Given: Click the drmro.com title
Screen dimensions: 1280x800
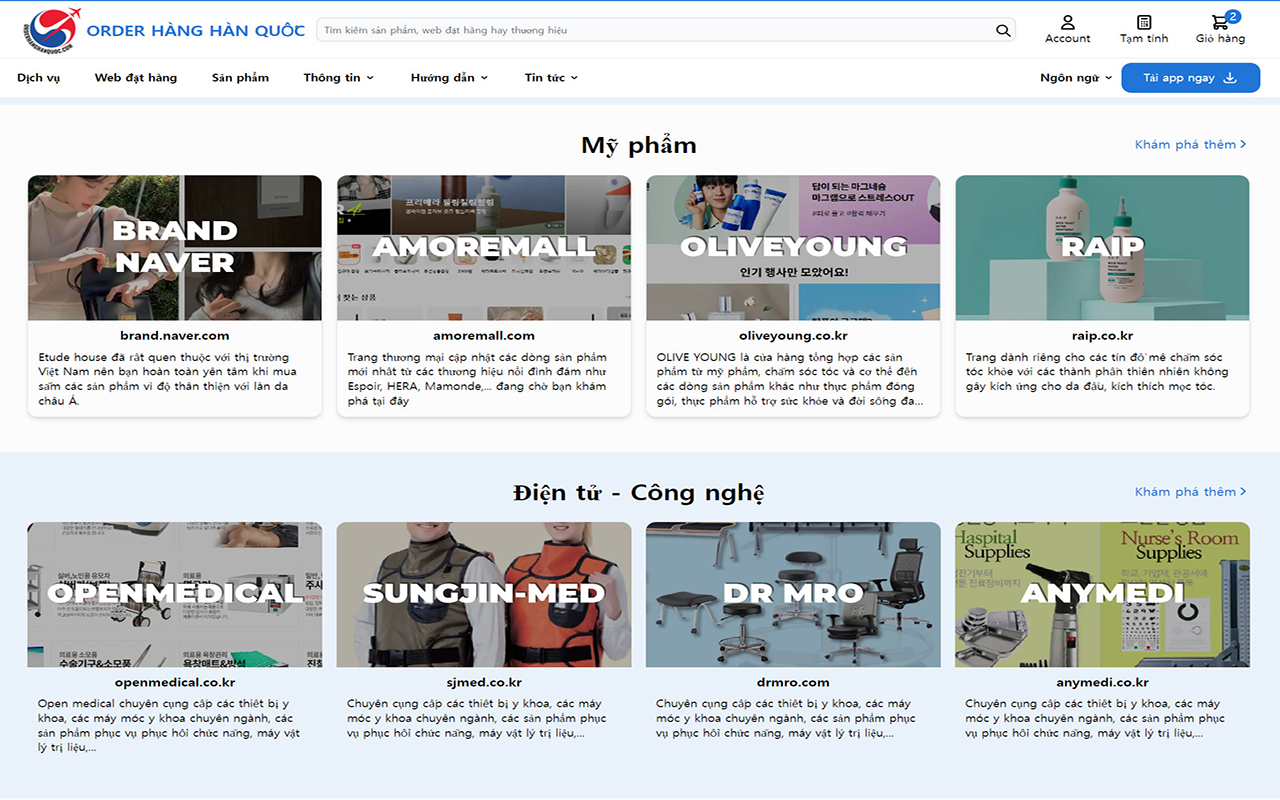Looking at the screenshot, I should [x=793, y=683].
